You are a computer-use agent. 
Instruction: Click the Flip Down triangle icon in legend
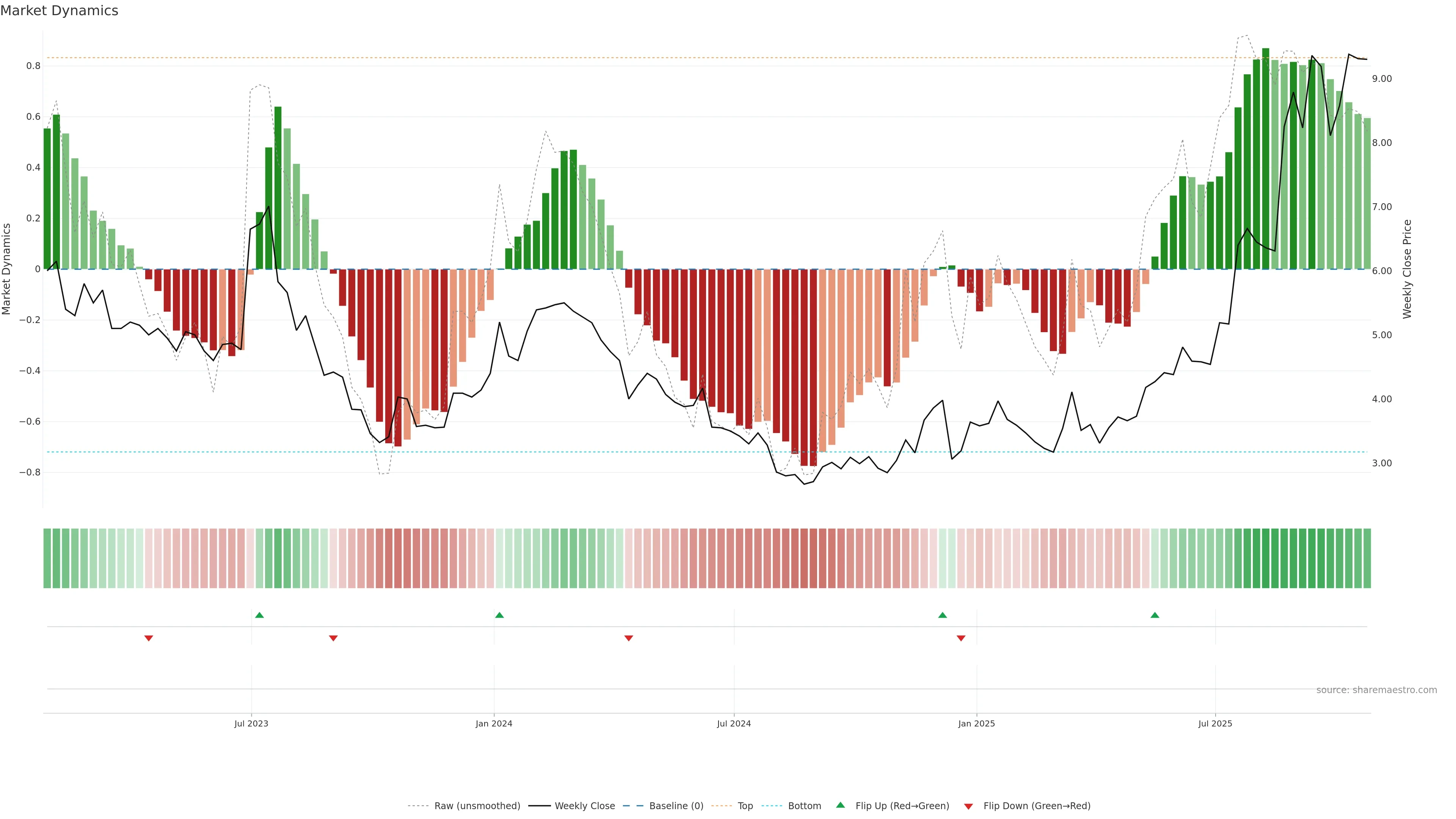968,806
